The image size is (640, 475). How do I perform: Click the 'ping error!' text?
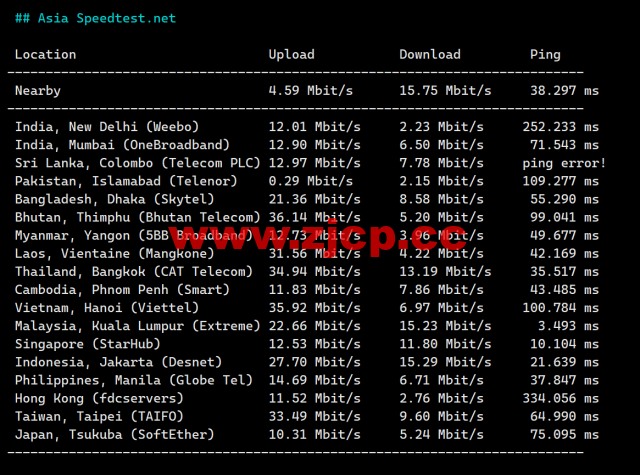point(564,163)
